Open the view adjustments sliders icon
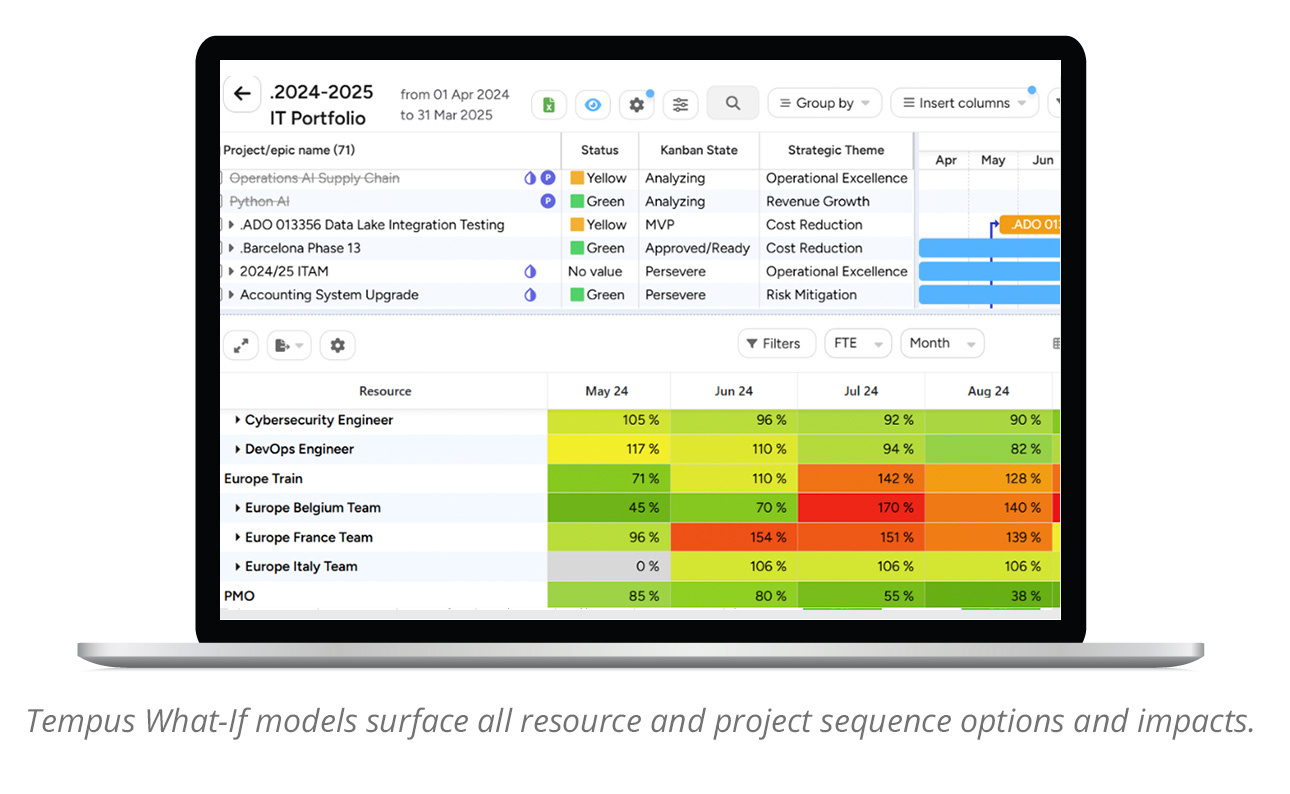The image size is (1290, 794). (x=680, y=104)
